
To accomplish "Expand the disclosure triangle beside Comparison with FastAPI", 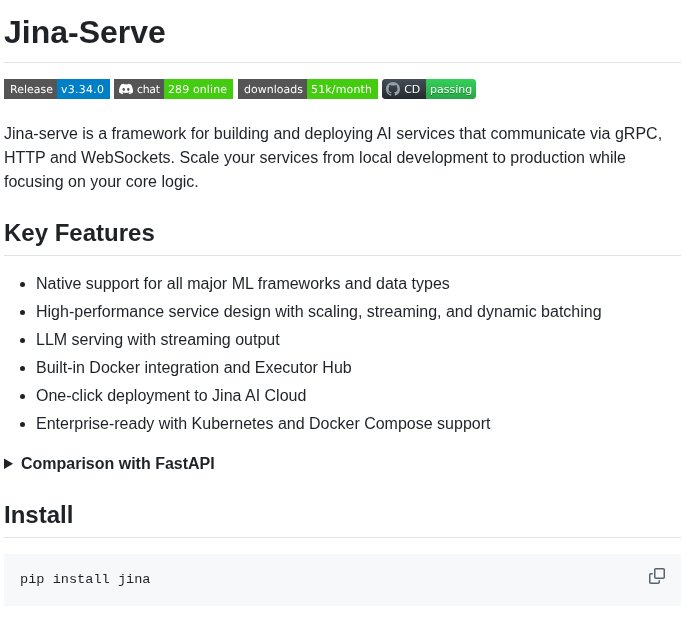I will click(x=9, y=463).
